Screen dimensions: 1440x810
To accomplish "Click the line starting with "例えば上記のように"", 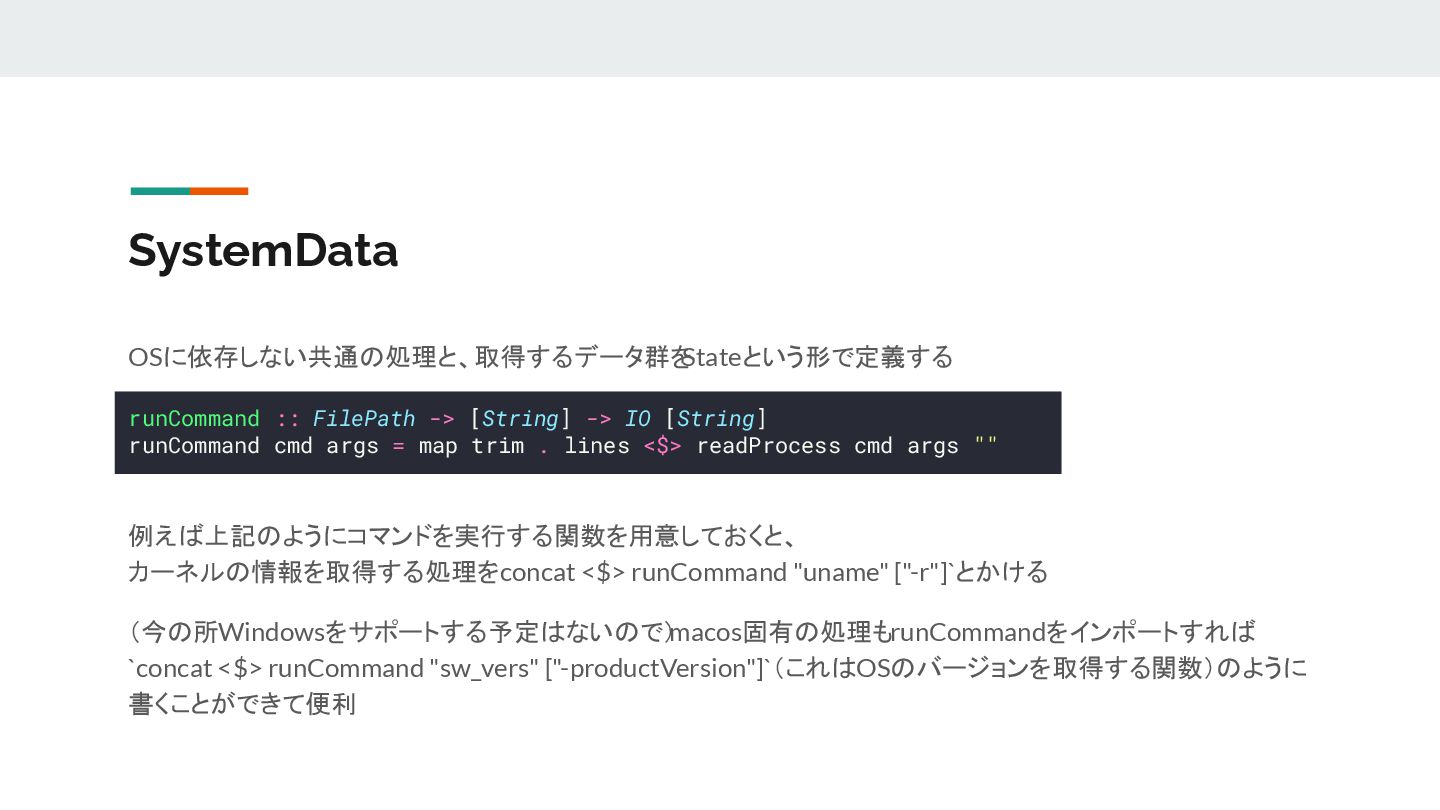I will pyautogui.click(x=460, y=536).
